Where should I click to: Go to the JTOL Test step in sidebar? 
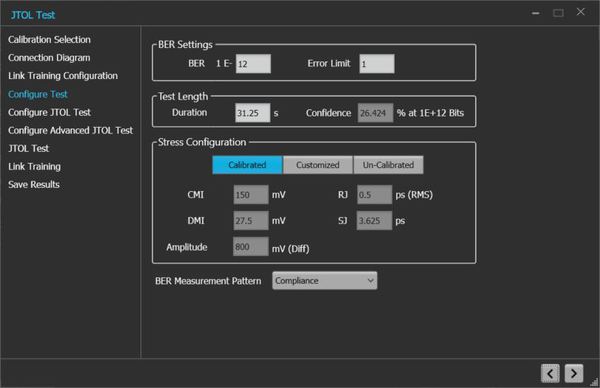(28, 148)
